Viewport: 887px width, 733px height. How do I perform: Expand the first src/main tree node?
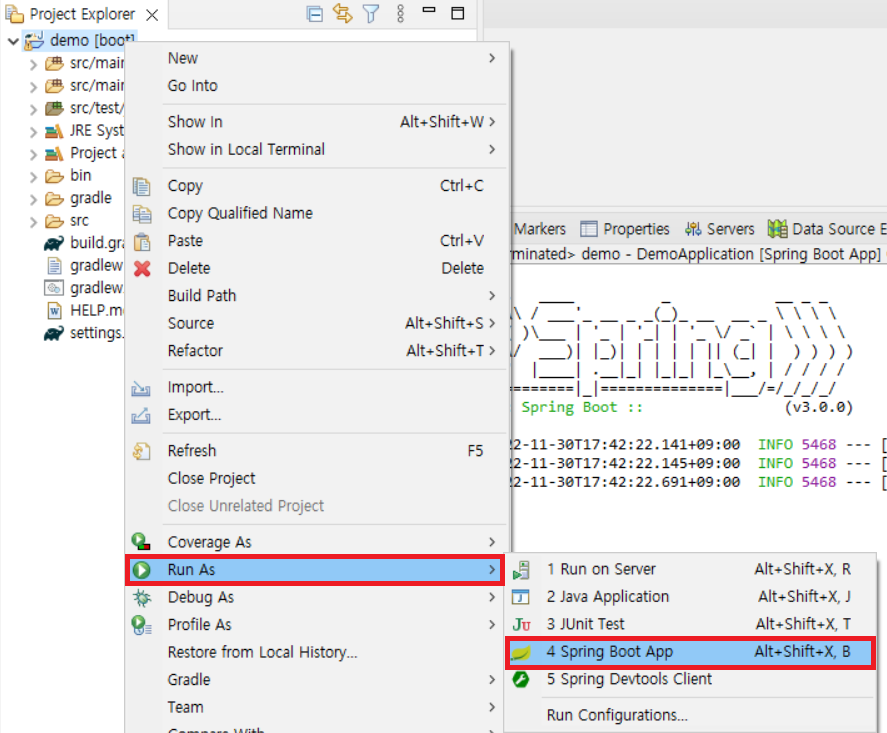[33, 64]
